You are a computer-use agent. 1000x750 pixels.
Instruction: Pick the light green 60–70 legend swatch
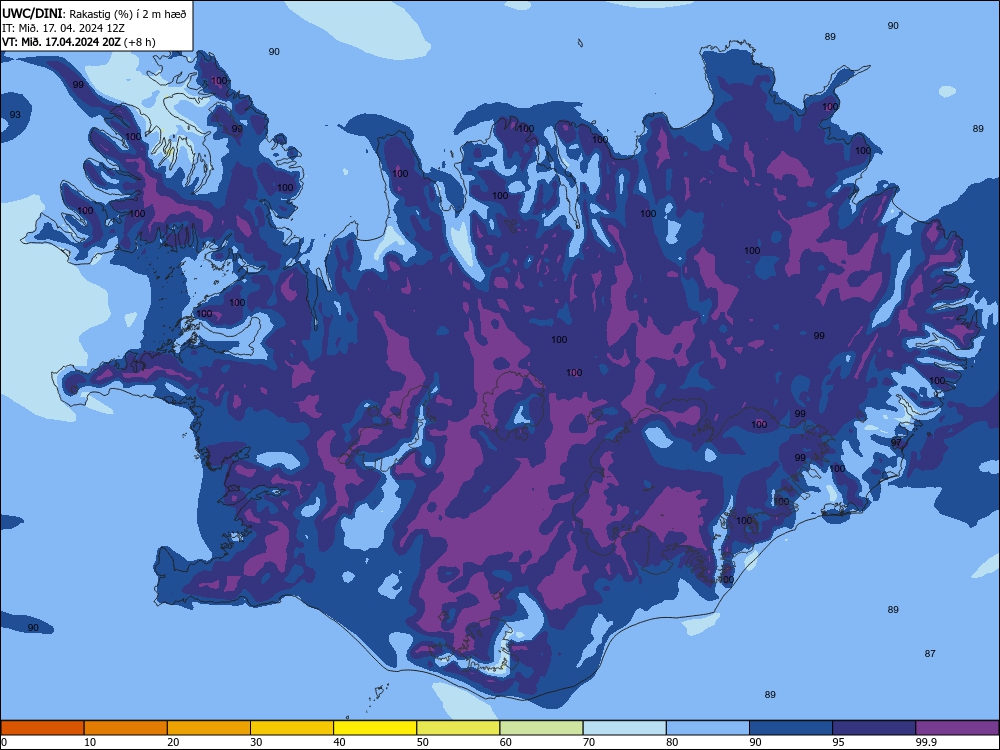pyautogui.click(x=541, y=728)
